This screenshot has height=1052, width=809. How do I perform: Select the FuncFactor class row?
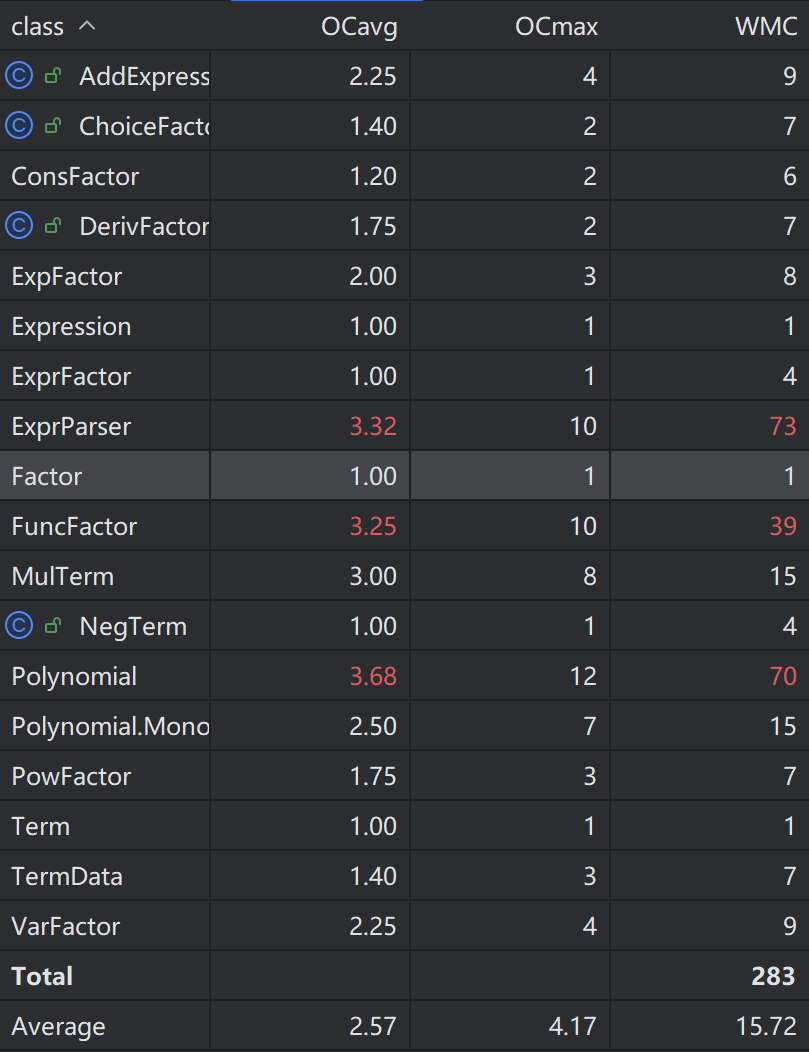click(404, 526)
